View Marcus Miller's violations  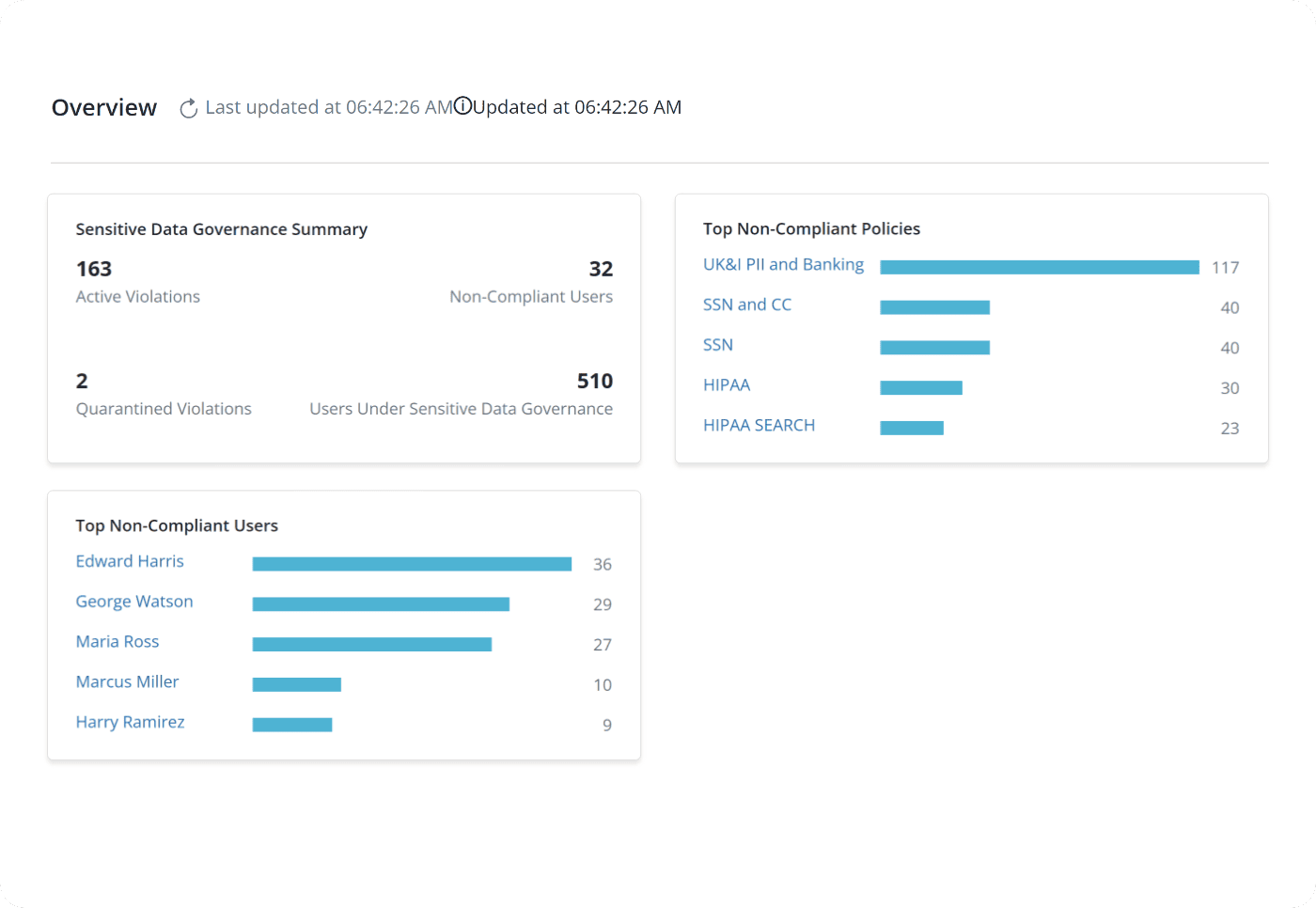[127, 681]
